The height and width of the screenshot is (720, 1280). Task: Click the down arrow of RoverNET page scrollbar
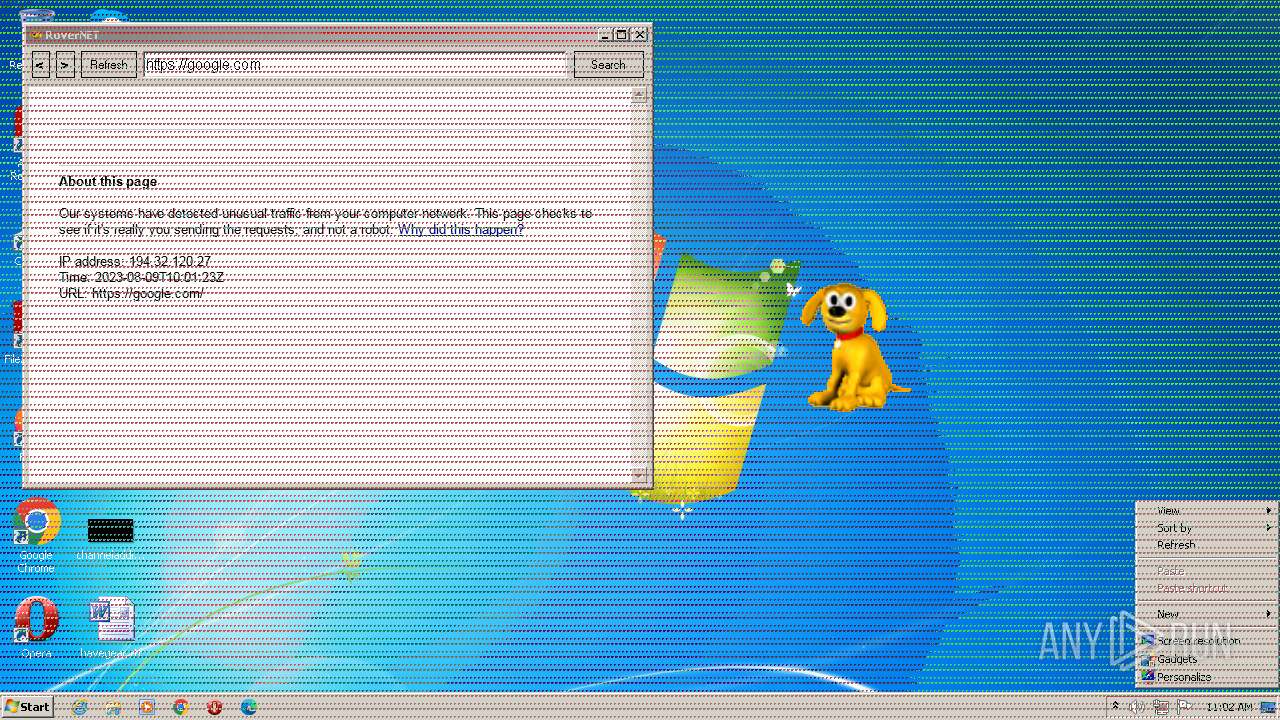tap(639, 476)
